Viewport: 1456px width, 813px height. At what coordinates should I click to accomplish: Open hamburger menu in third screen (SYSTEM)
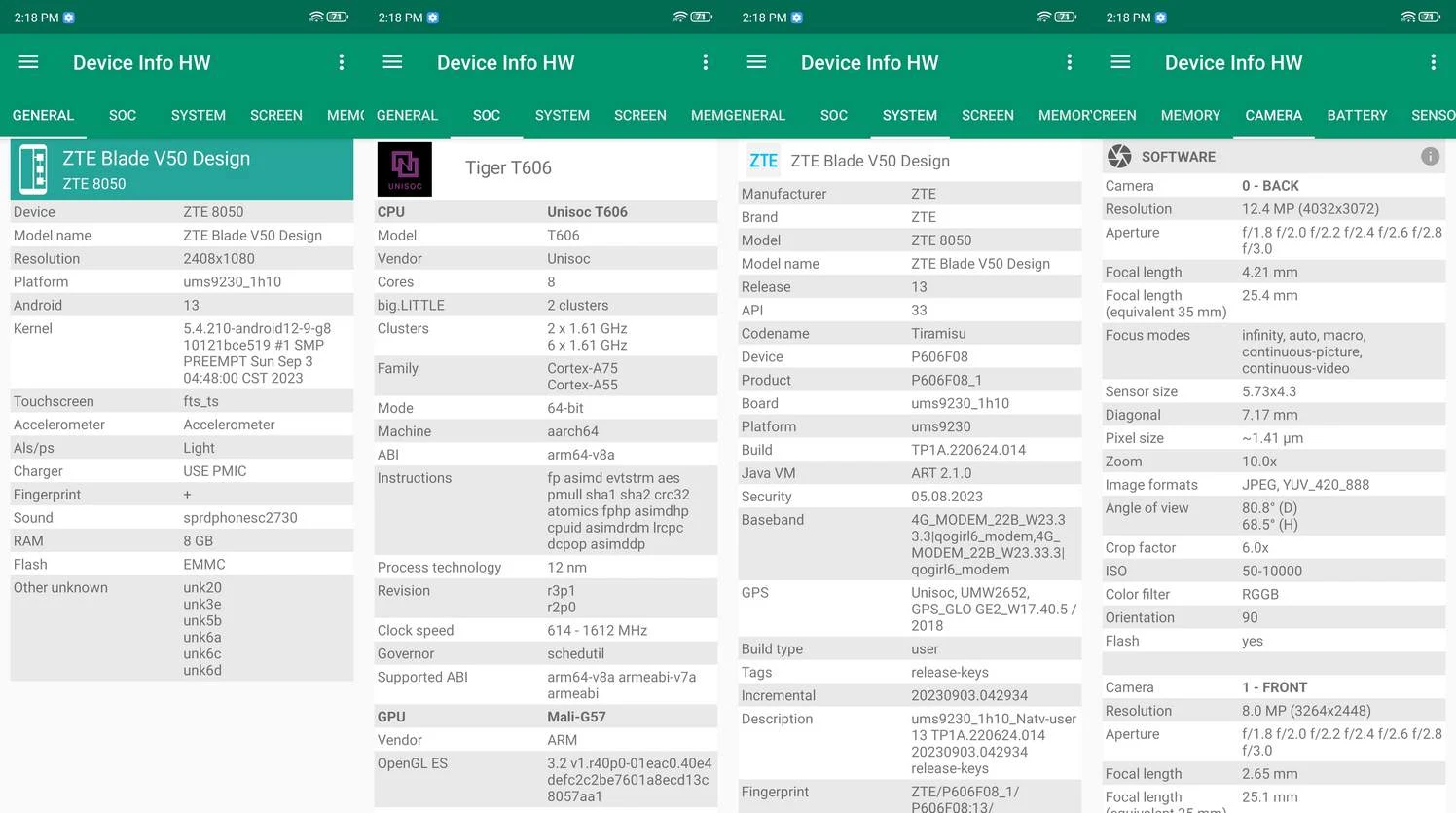tap(756, 62)
